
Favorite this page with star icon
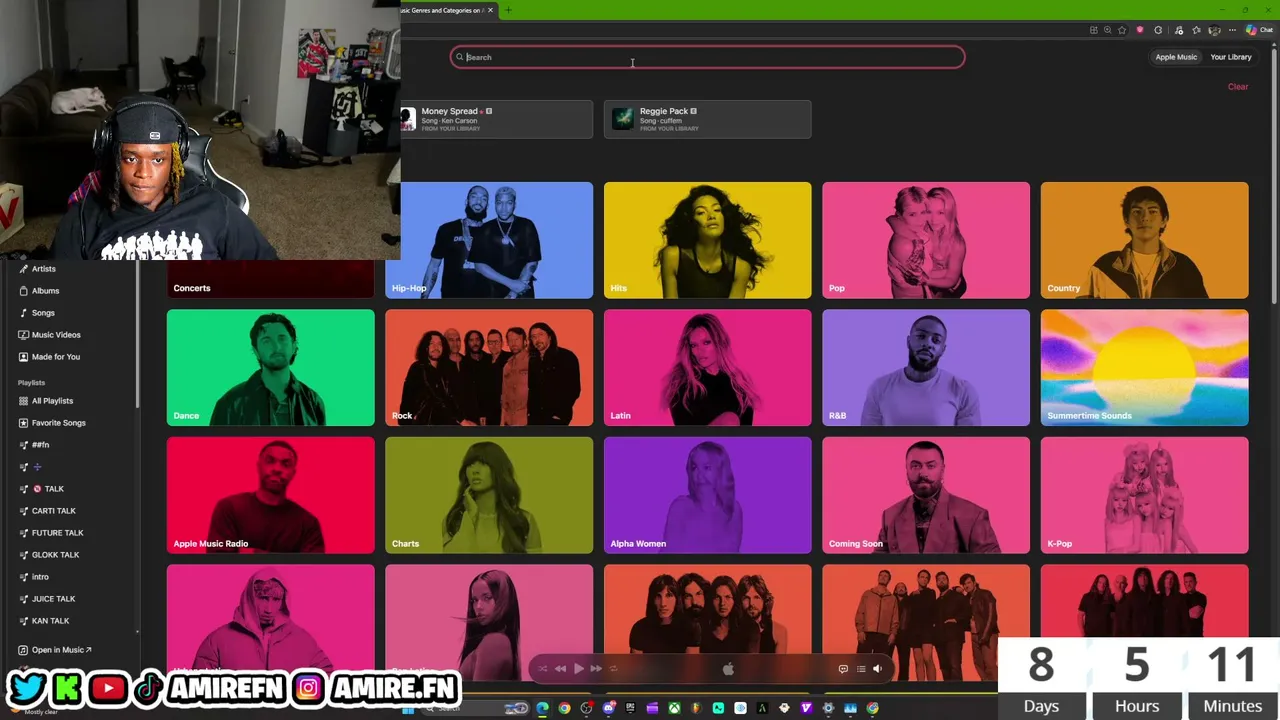click(x=1122, y=30)
